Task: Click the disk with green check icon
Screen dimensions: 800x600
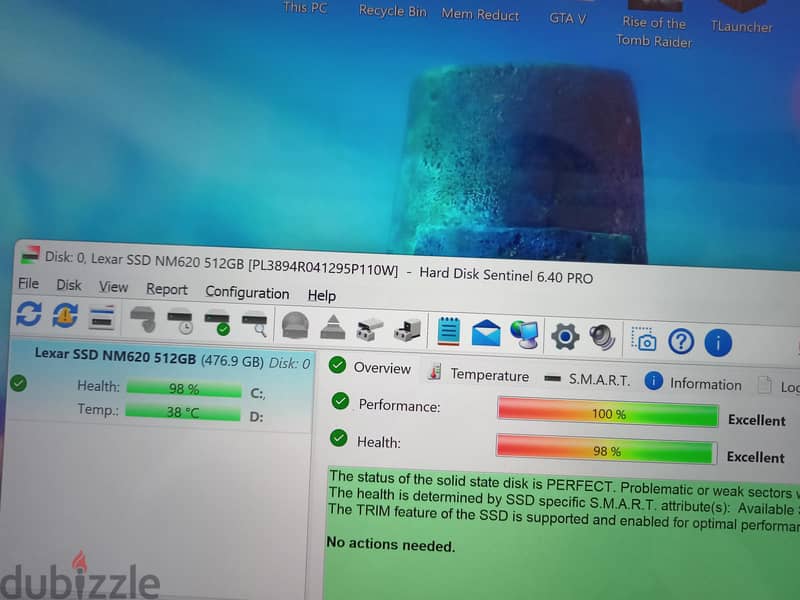Action: [218, 323]
